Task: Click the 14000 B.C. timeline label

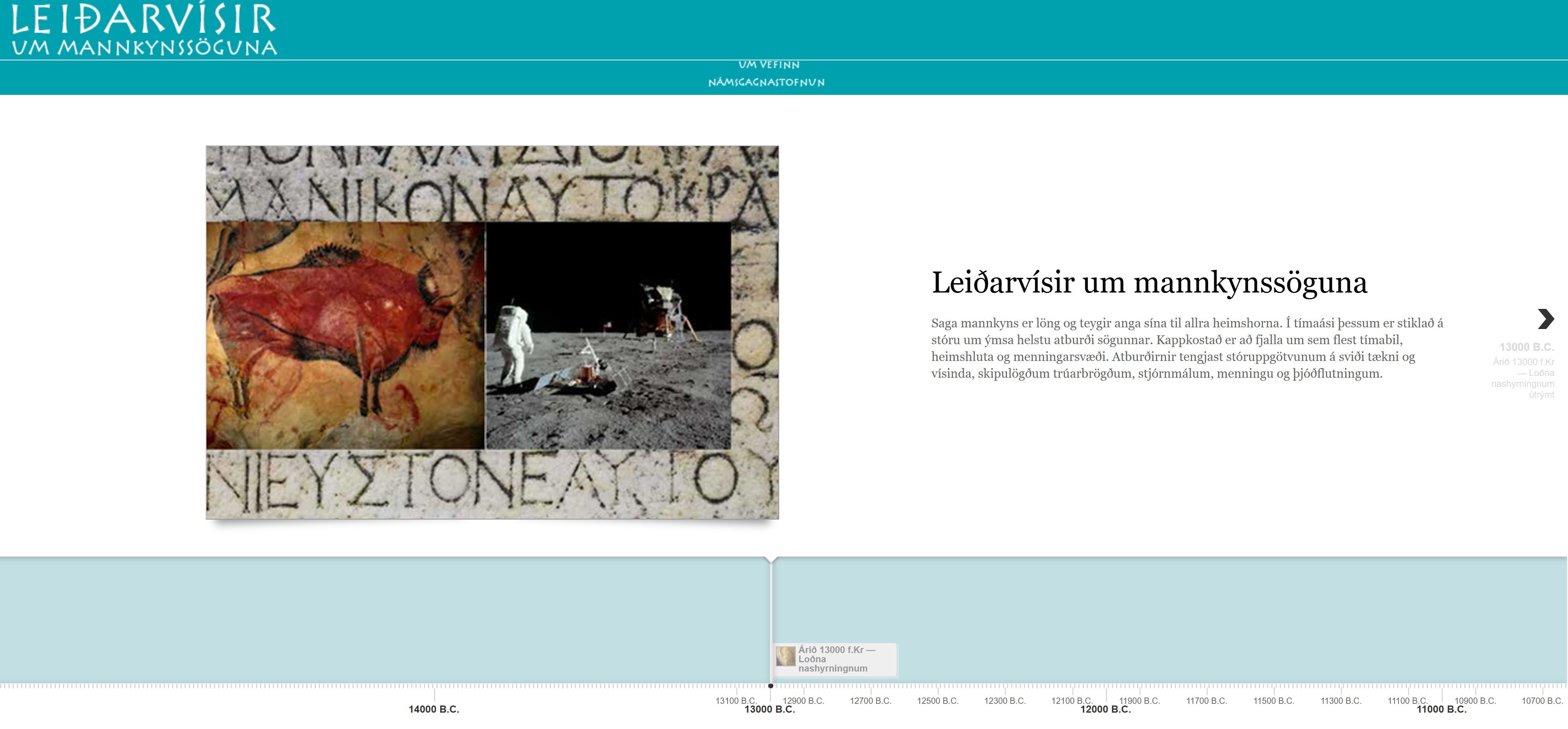Action: pyautogui.click(x=433, y=710)
